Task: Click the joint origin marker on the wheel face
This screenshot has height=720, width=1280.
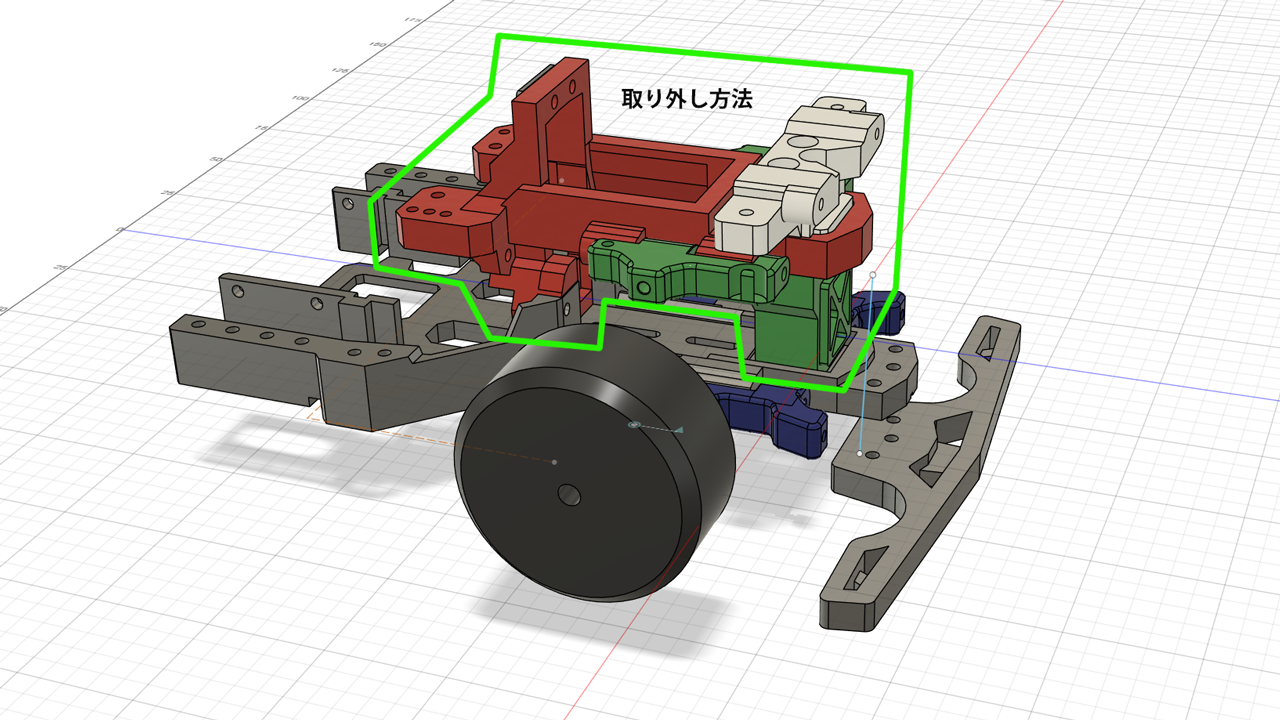Action: (x=633, y=425)
